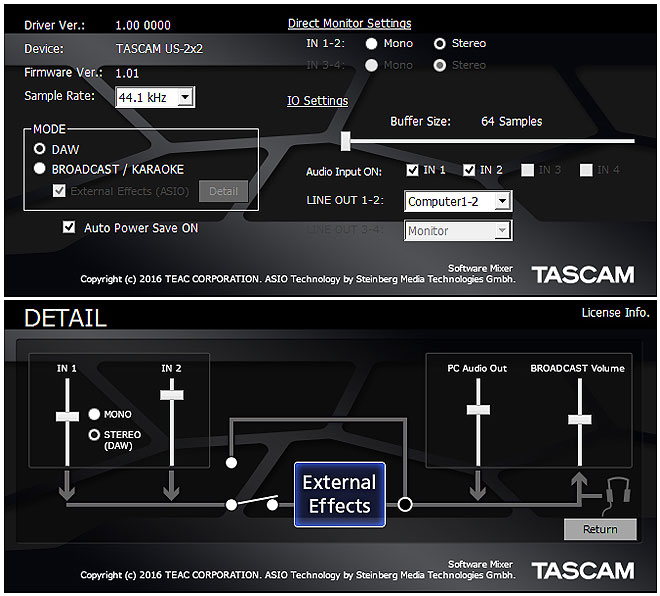Click the routing switch before External Effects
The image size is (660, 596).
pyautogui.click(x=251, y=503)
